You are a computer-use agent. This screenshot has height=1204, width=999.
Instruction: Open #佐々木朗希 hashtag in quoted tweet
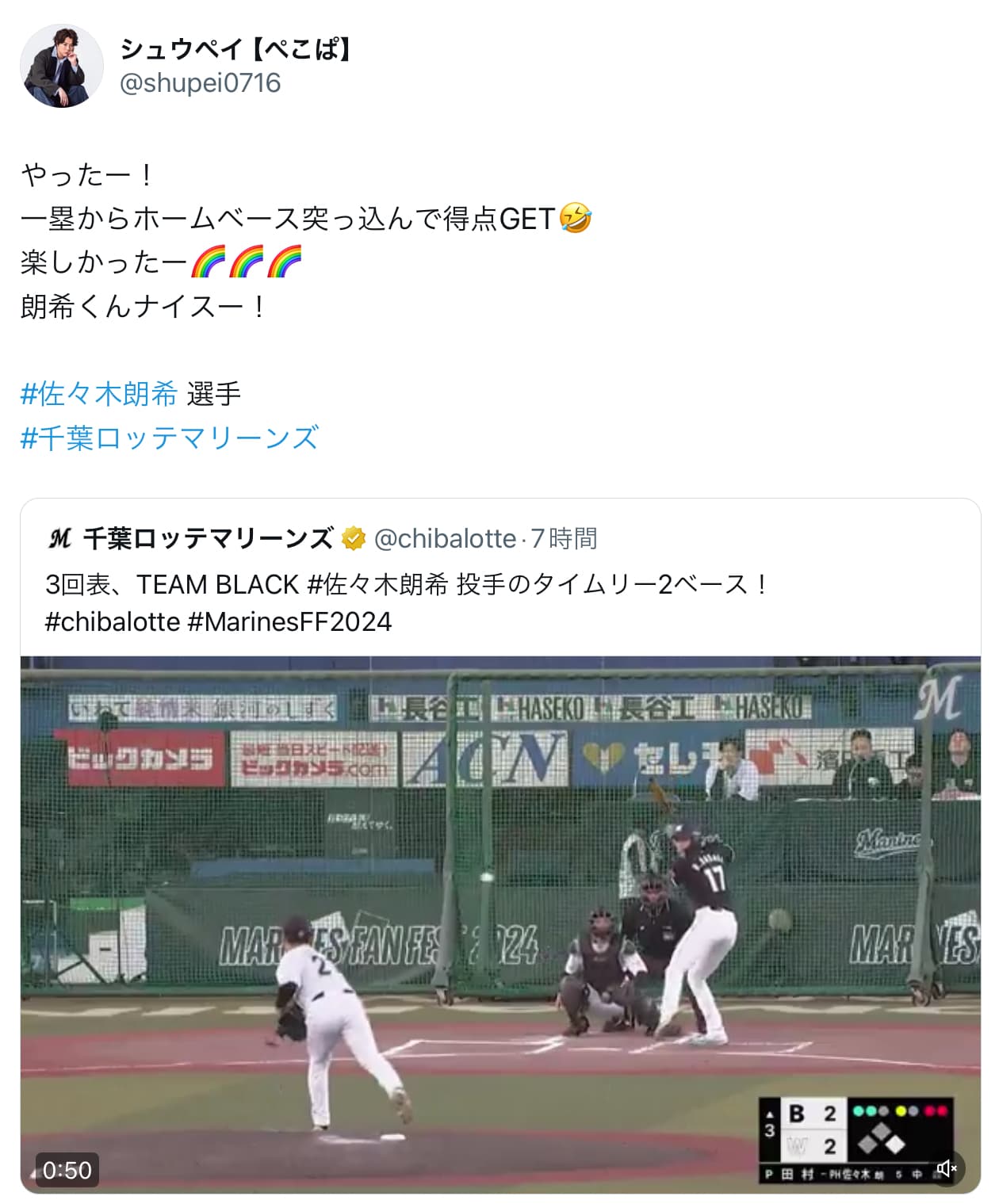click(x=377, y=585)
